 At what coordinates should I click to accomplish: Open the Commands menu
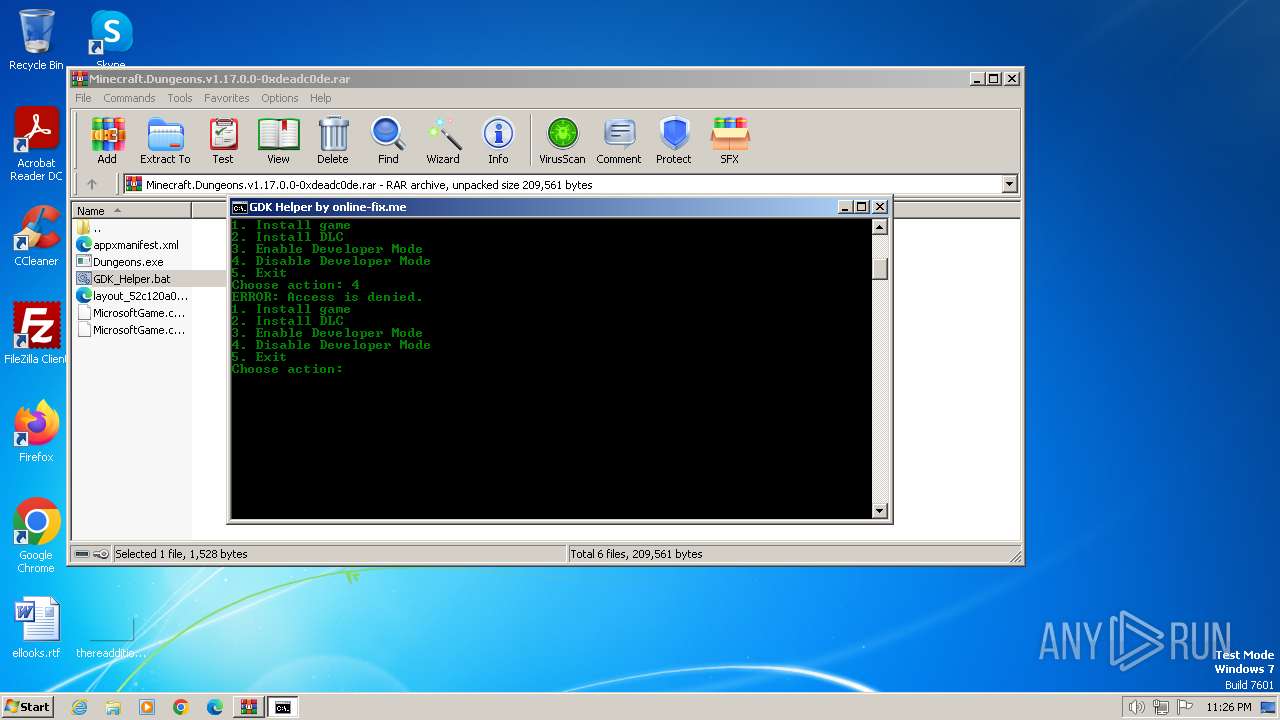(x=129, y=98)
